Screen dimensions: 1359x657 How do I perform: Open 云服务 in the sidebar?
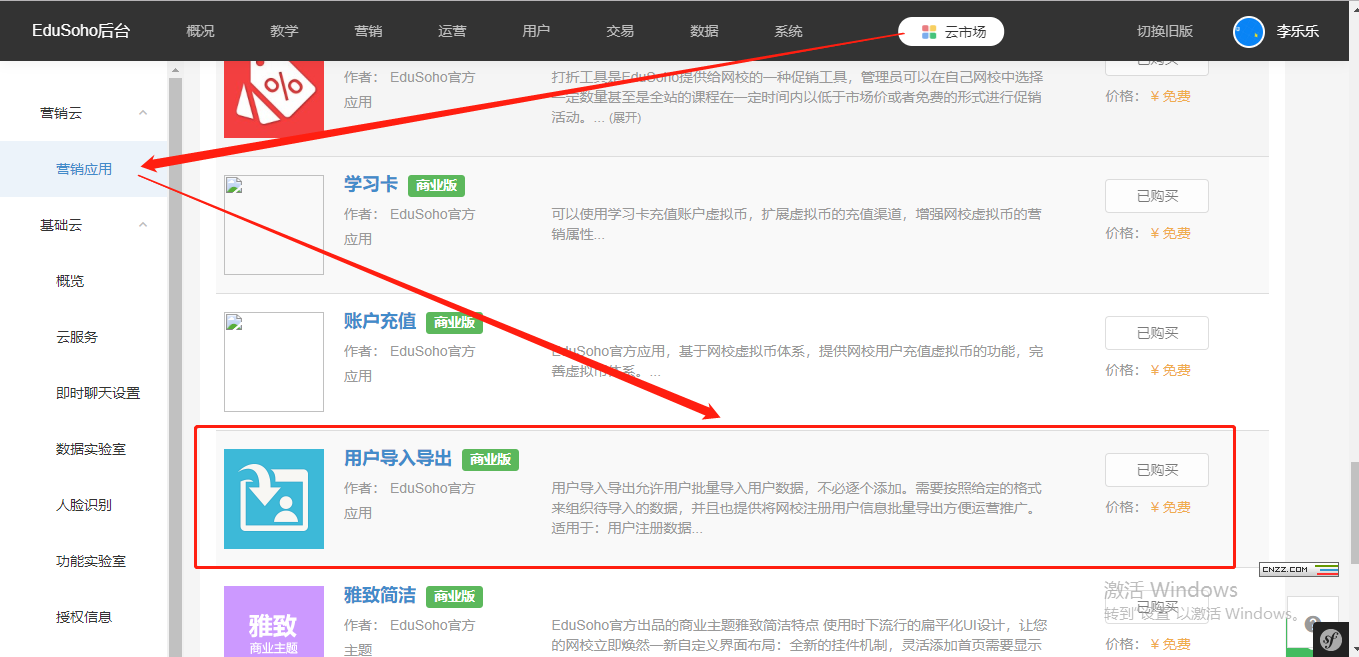77,337
